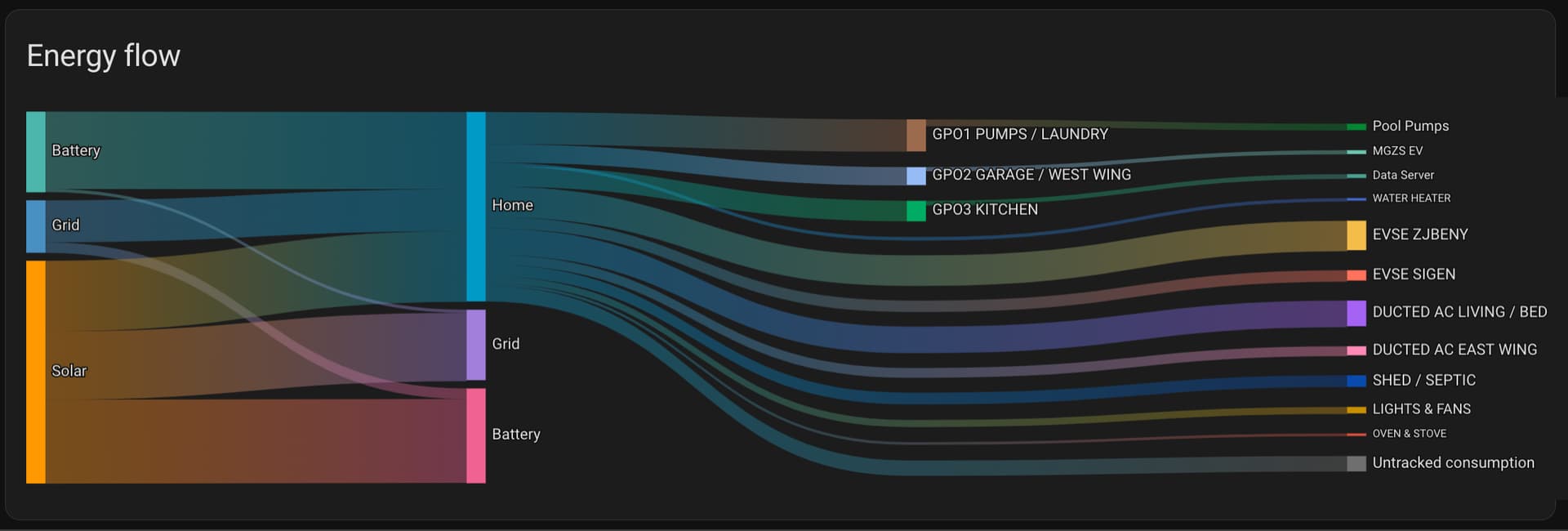Click the WATER HEATER label
Image resolution: width=1568 pixels, height=531 pixels.
[1411, 199]
